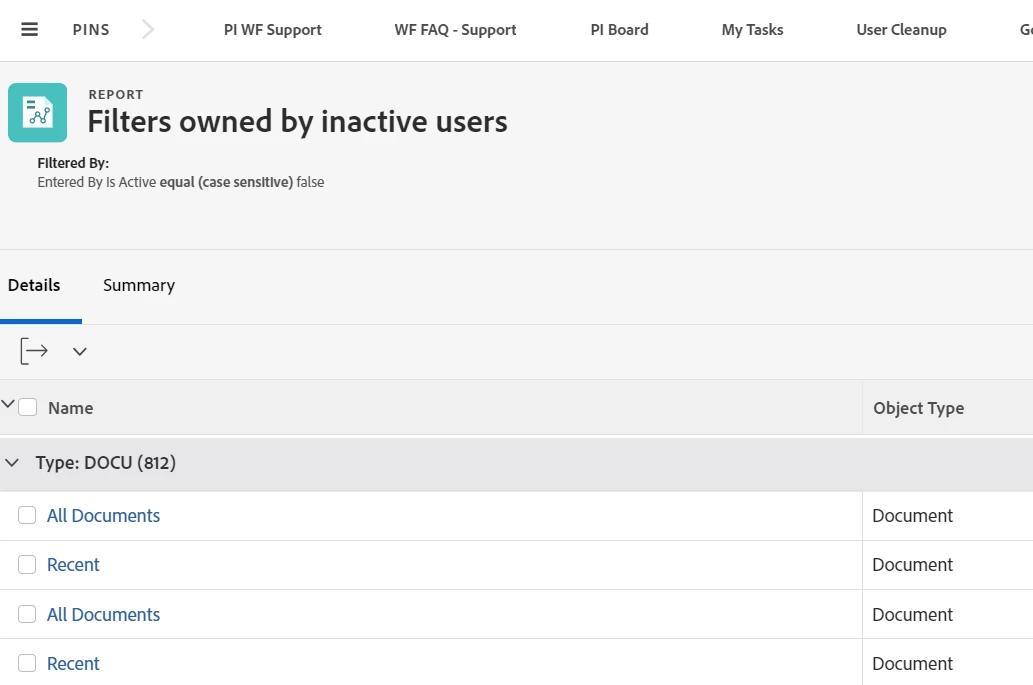Image resolution: width=1033 pixels, height=685 pixels.
Task: Collapse the Type: DOCU group
Action: [x=13, y=463]
